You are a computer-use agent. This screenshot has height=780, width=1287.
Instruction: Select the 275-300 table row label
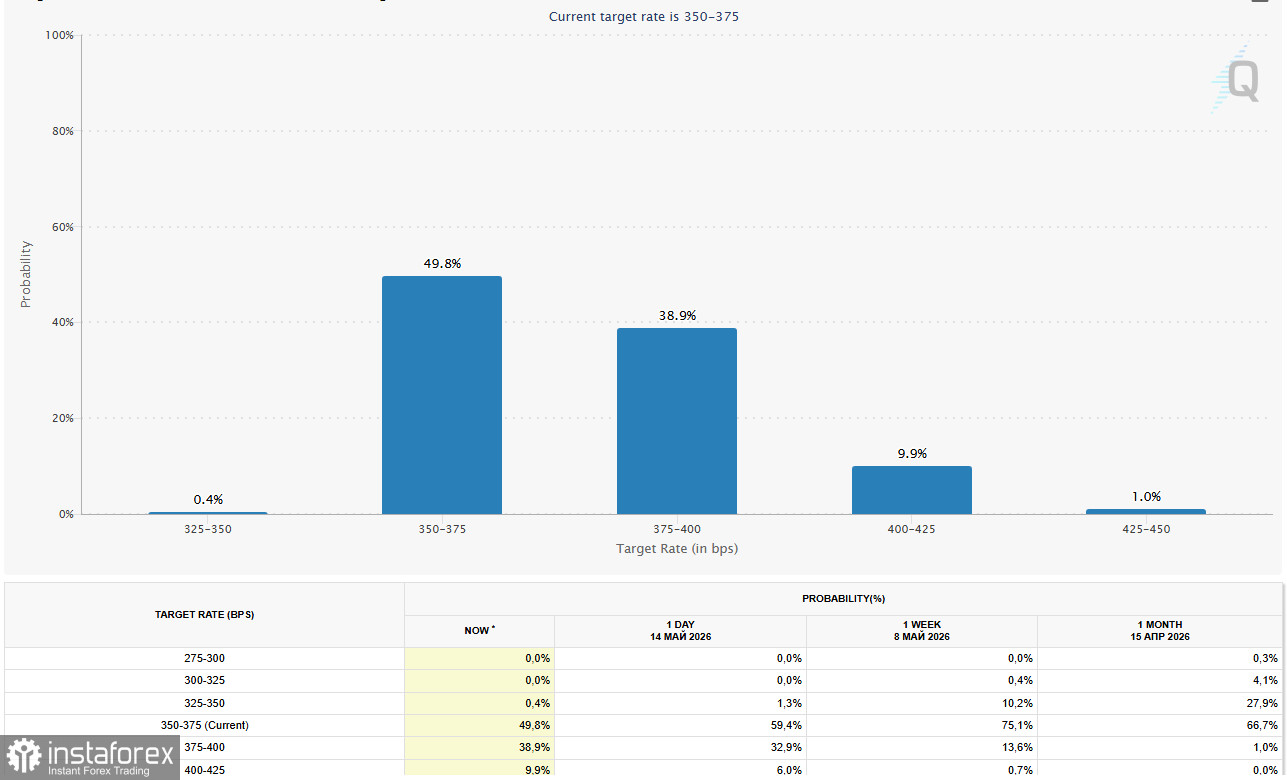pyautogui.click(x=204, y=659)
